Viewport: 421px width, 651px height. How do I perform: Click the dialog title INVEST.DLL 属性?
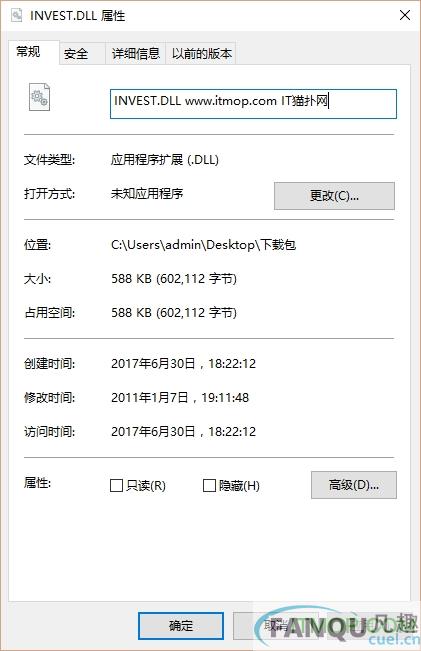click(77, 16)
